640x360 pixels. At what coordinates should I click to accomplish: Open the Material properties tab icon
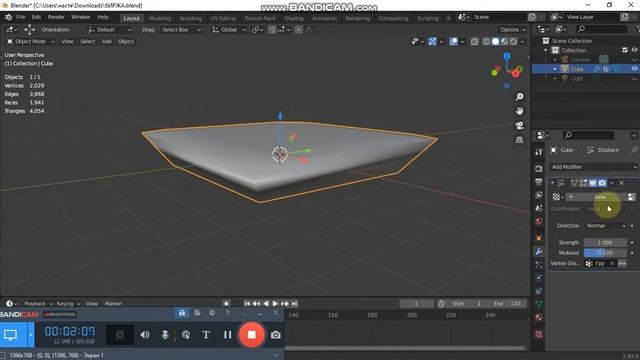pyautogui.click(x=539, y=318)
